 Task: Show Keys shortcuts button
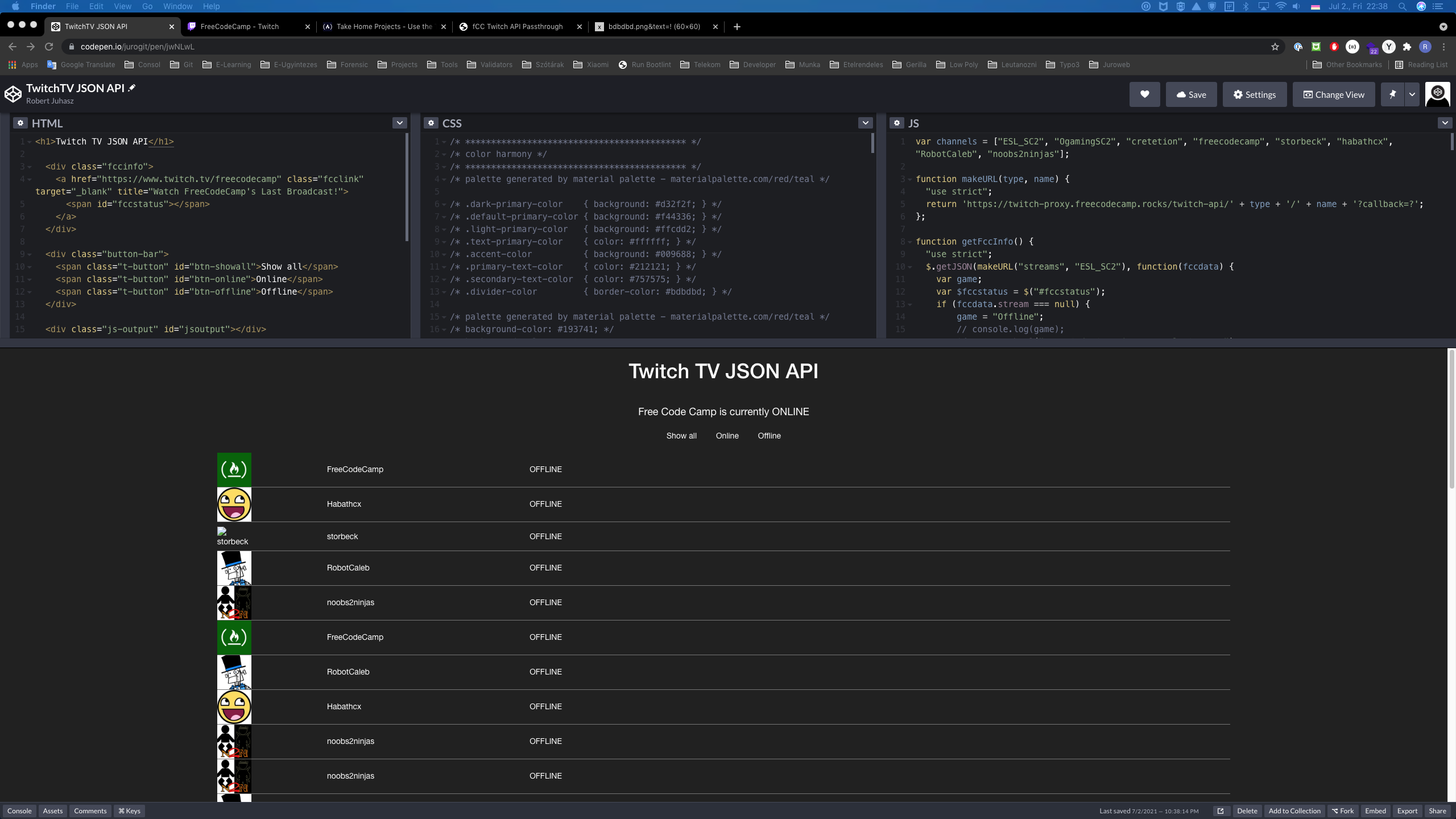pos(129,811)
